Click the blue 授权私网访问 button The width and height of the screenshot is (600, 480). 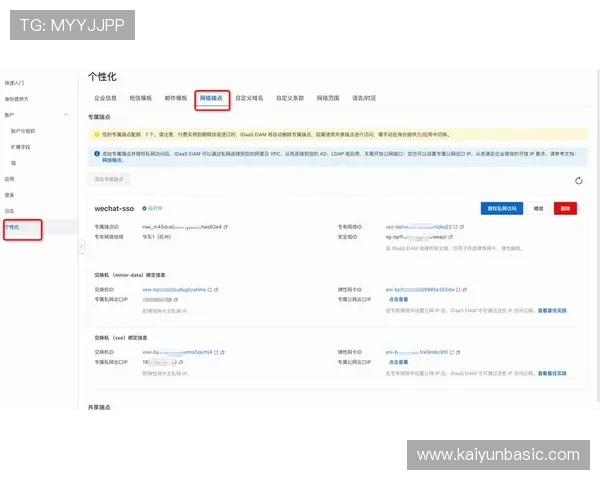point(502,208)
